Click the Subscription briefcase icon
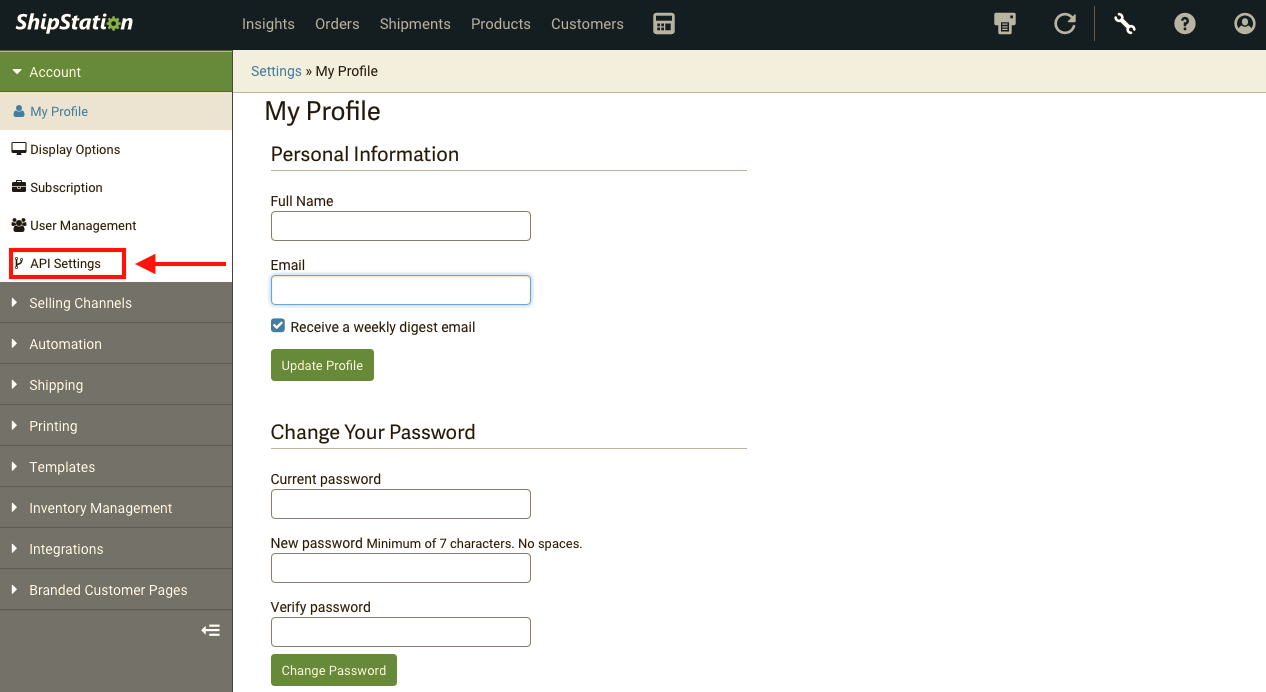The width and height of the screenshot is (1266, 692). pos(19,187)
